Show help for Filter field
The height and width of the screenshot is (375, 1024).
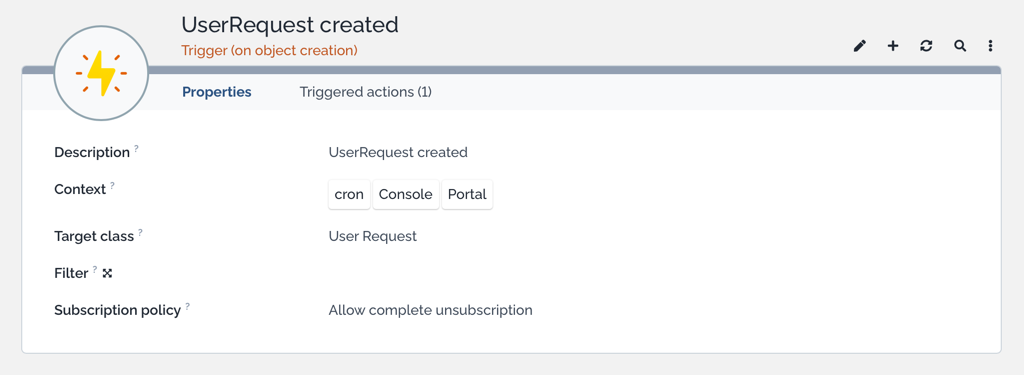95,269
